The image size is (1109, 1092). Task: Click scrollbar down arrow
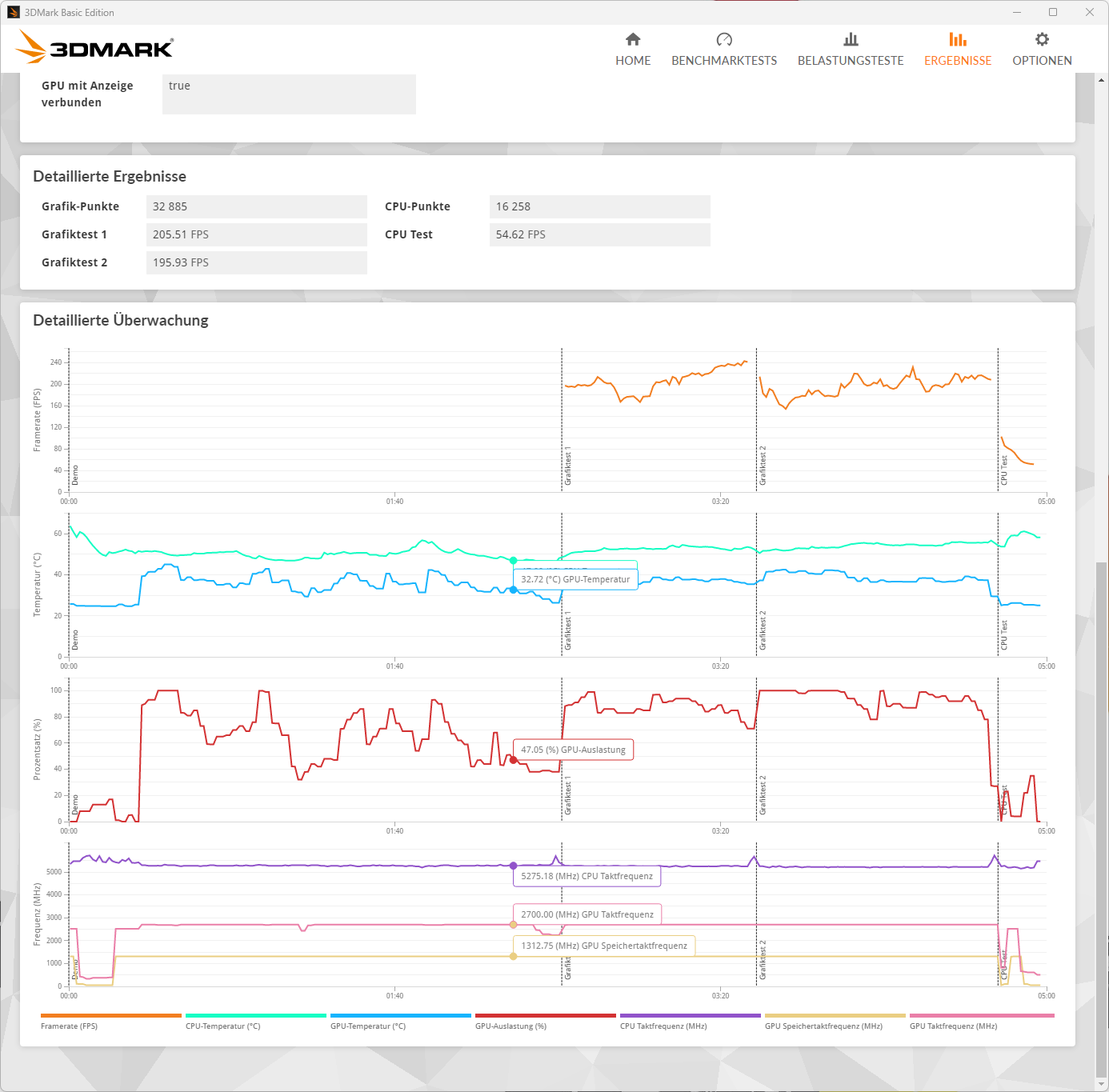click(x=1102, y=1084)
